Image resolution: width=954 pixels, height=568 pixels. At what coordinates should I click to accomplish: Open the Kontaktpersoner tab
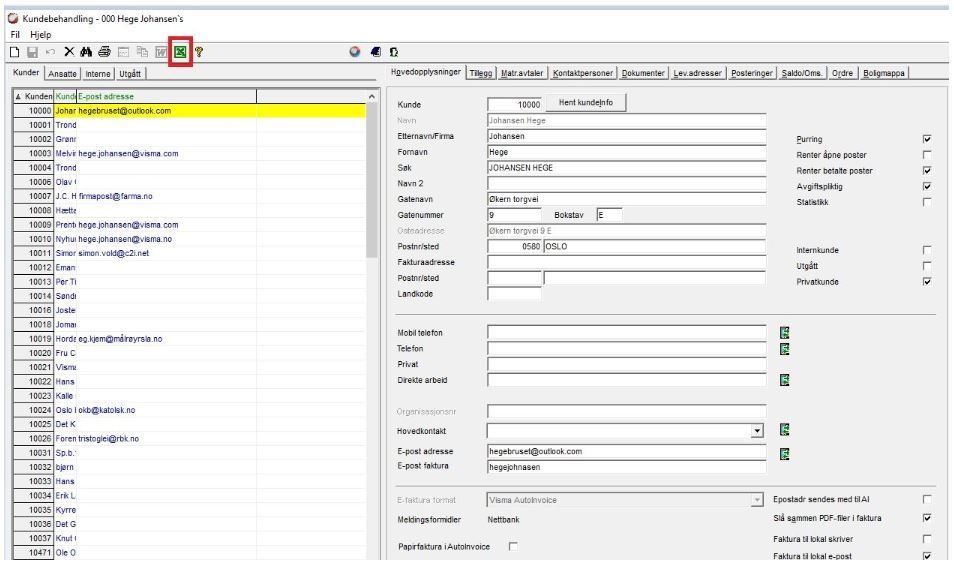[583, 73]
